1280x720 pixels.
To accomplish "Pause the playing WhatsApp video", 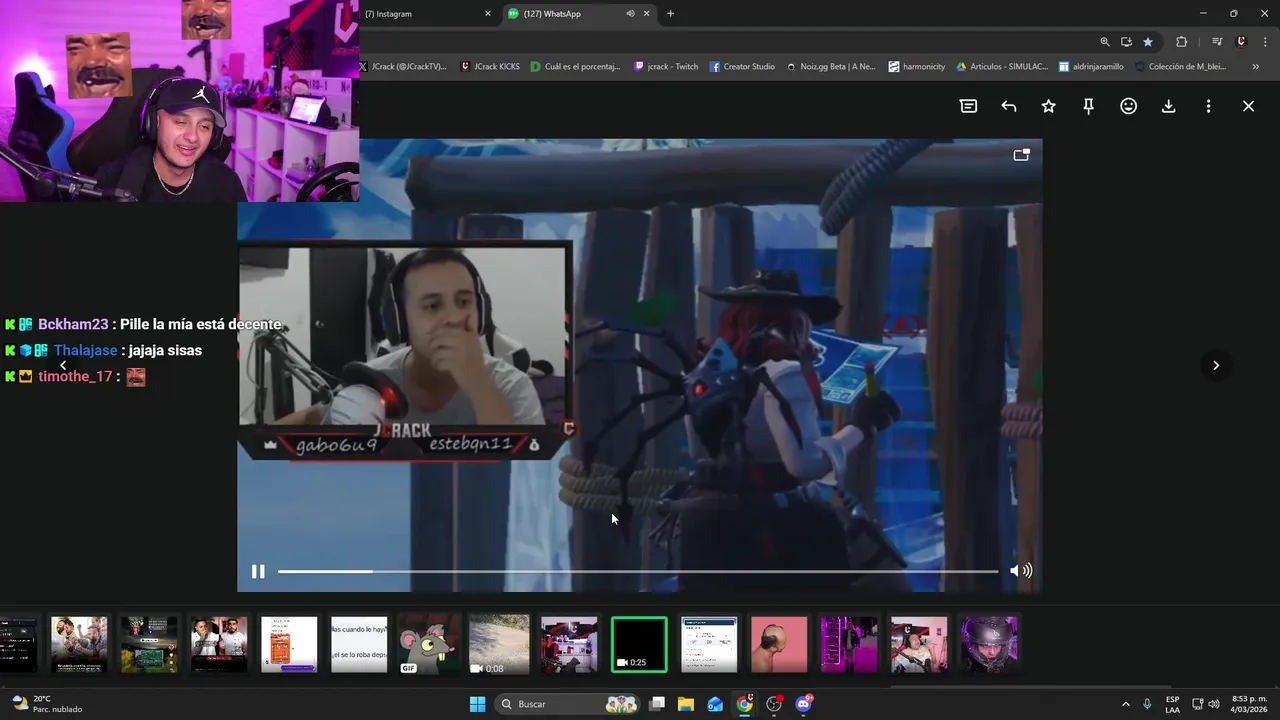I will point(258,571).
